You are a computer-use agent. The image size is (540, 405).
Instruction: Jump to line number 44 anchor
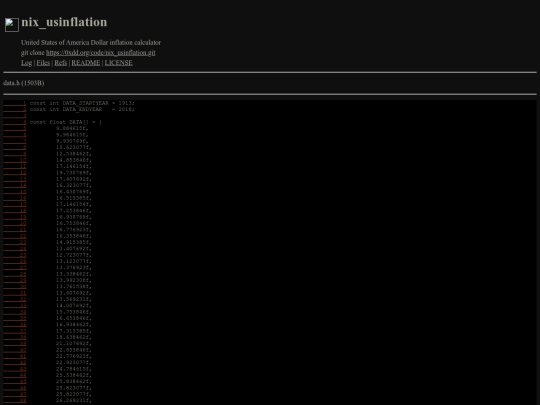[15, 375]
